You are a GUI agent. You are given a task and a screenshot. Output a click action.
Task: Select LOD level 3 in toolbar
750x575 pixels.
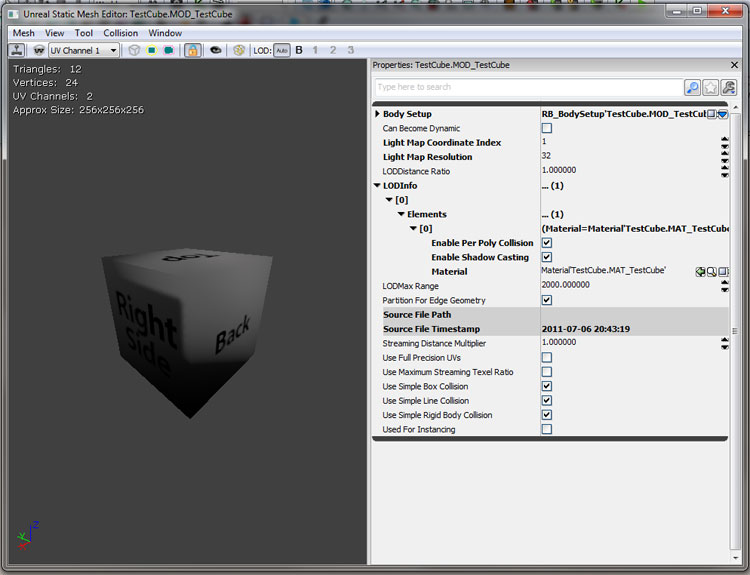click(x=351, y=50)
